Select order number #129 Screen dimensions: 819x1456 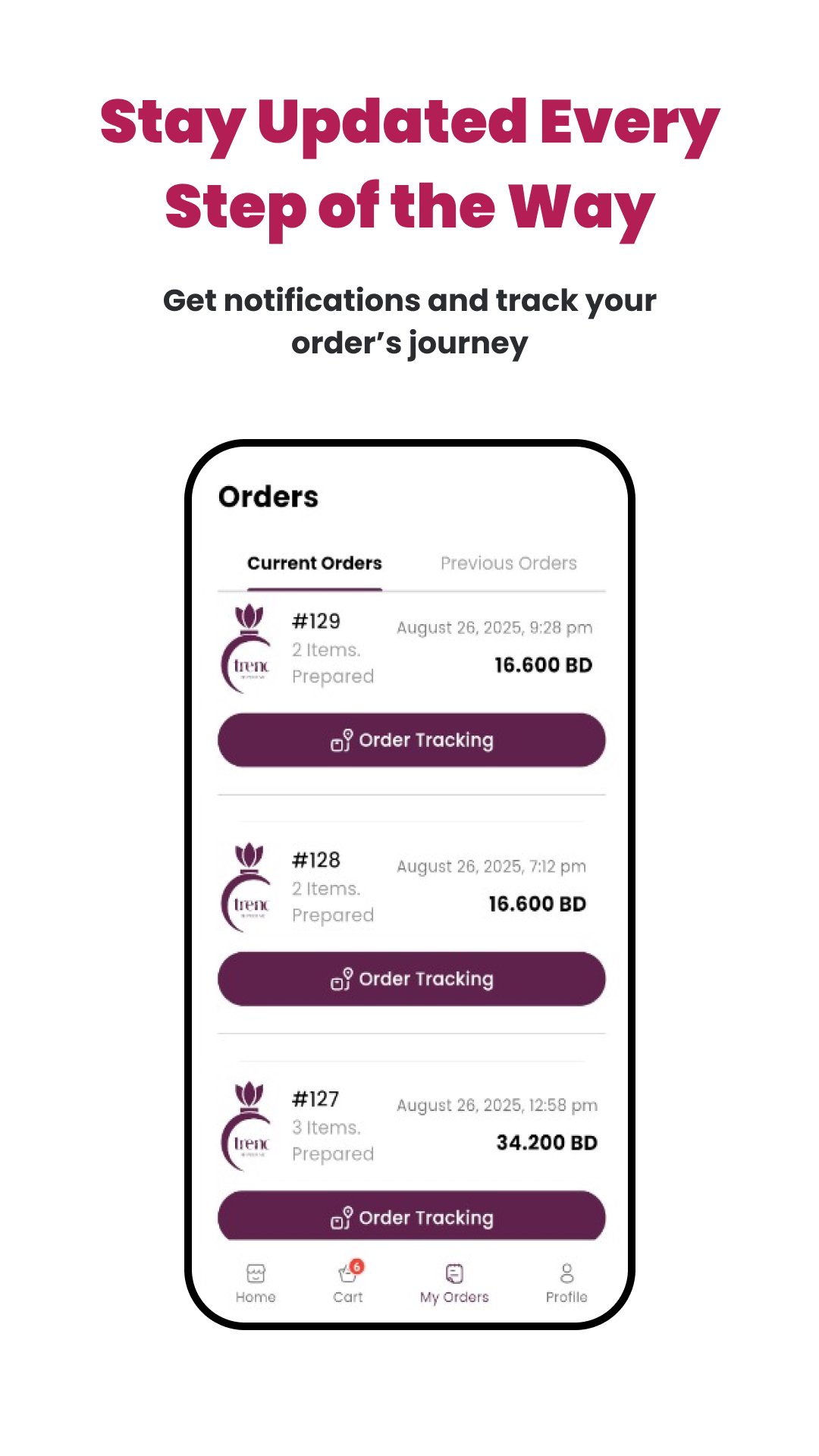pyautogui.click(x=316, y=621)
